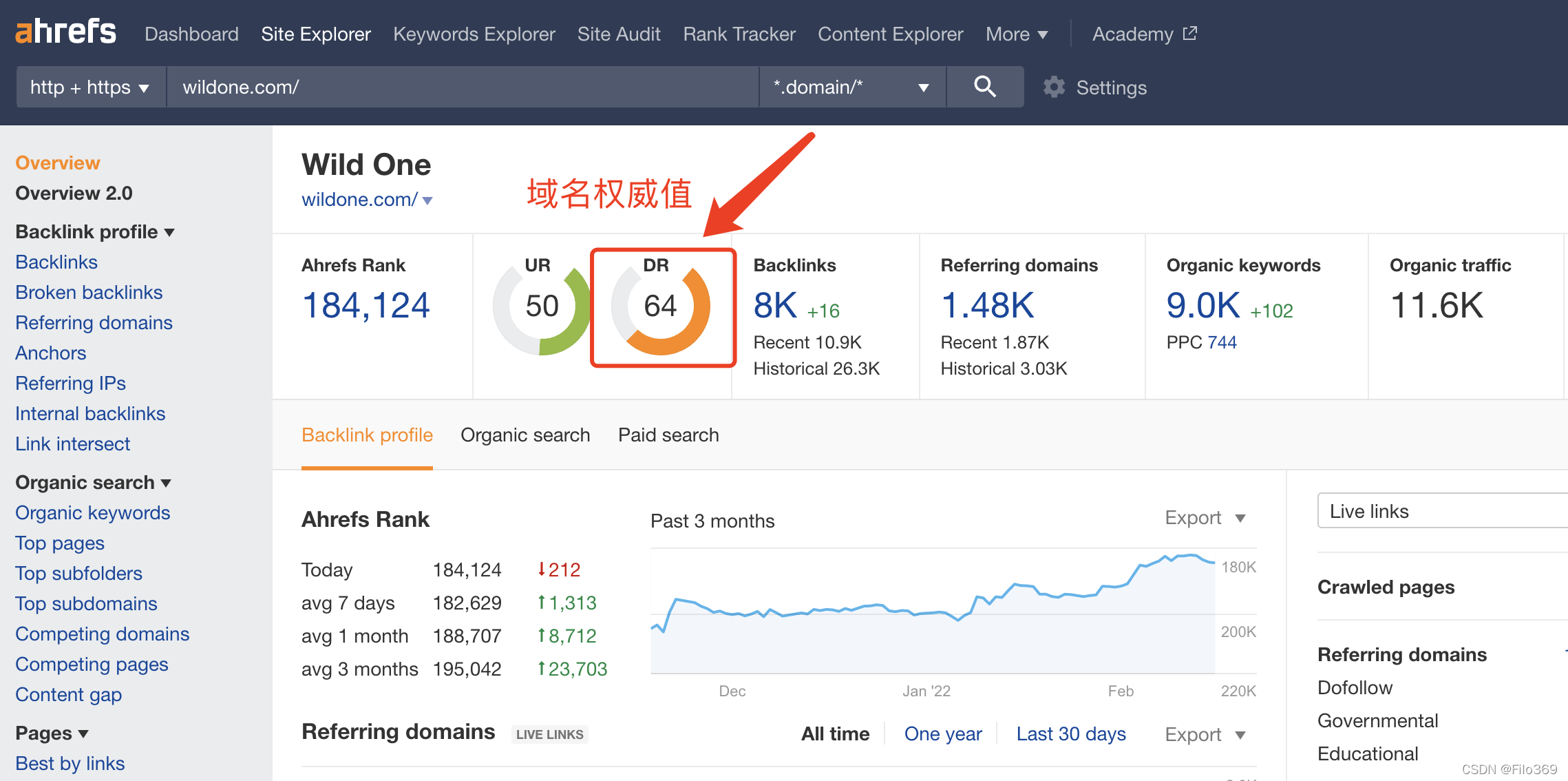Open Settings via the gear icon
The image size is (1568, 781).
tap(1054, 87)
